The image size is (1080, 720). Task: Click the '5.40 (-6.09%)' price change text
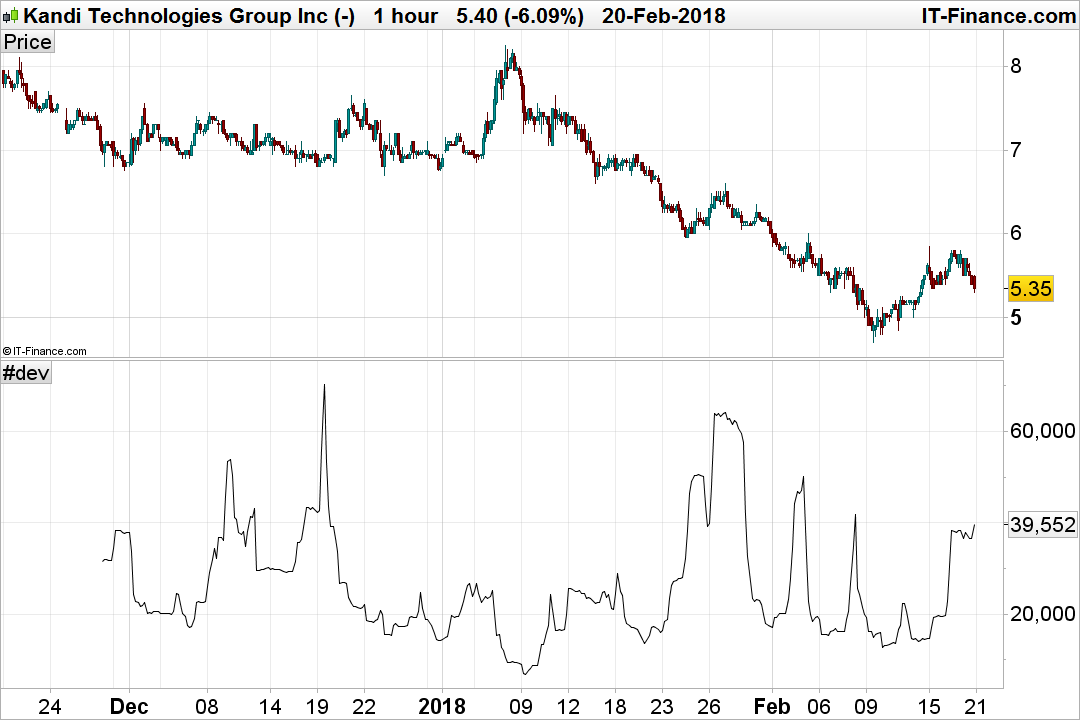[520, 15]
